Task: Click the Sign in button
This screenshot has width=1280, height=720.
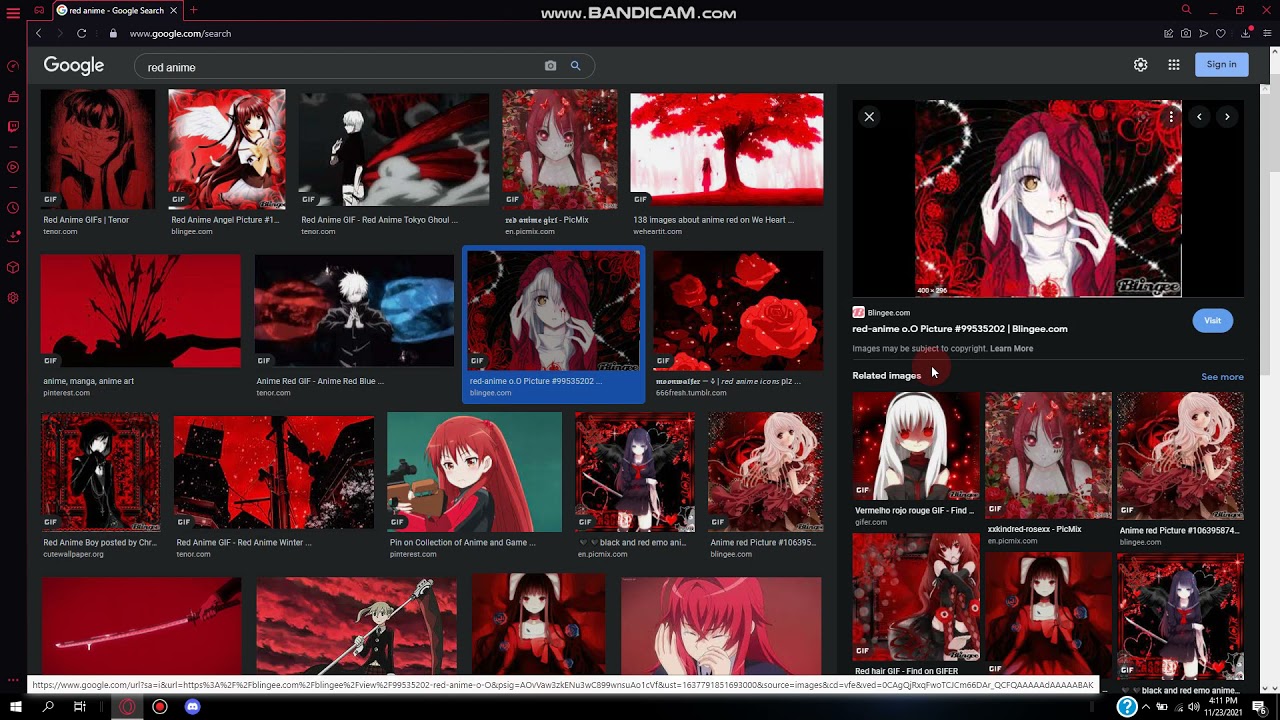Action: (1221, 64)
